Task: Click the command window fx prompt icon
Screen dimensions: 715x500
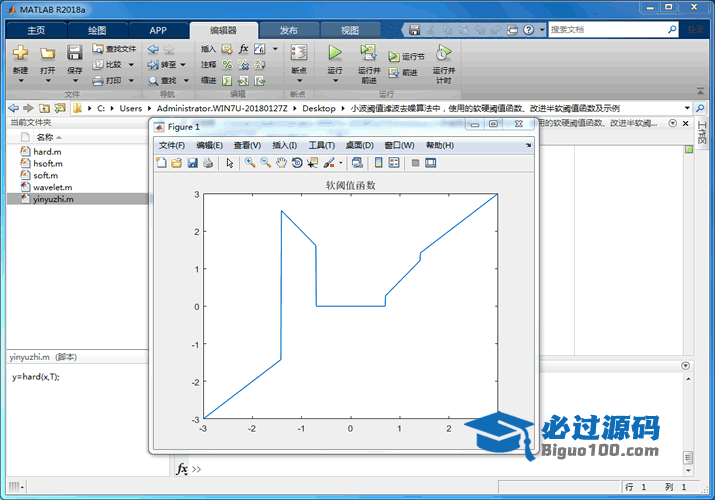Action: click(x=182, y=469)
